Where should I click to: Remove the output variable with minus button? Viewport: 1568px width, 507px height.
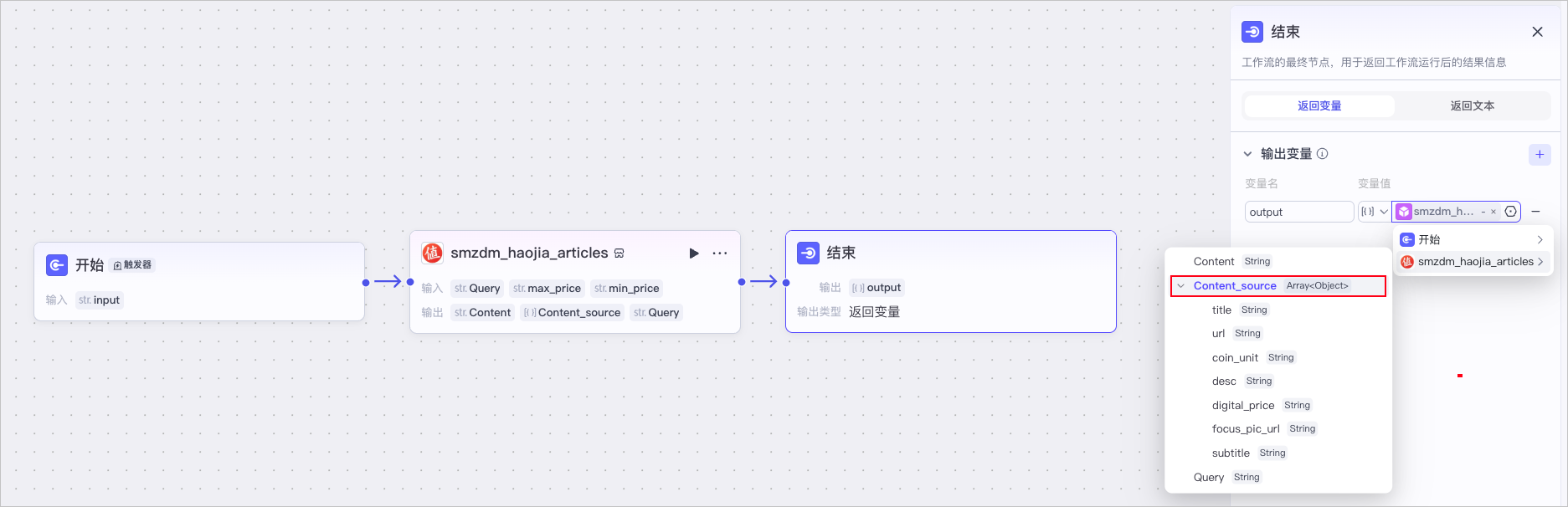1535,212
